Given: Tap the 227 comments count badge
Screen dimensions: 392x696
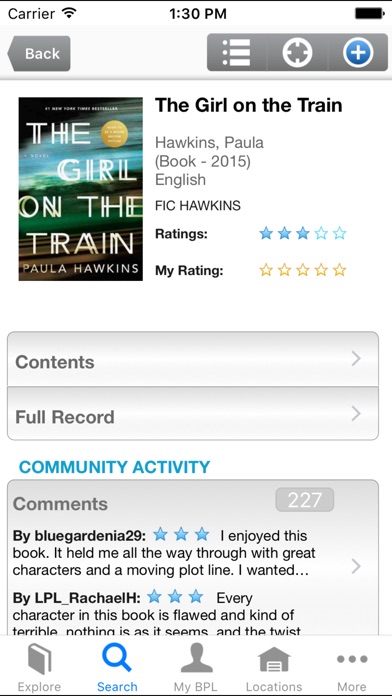Looking at the screenshot, I should (x=305, y=500).
